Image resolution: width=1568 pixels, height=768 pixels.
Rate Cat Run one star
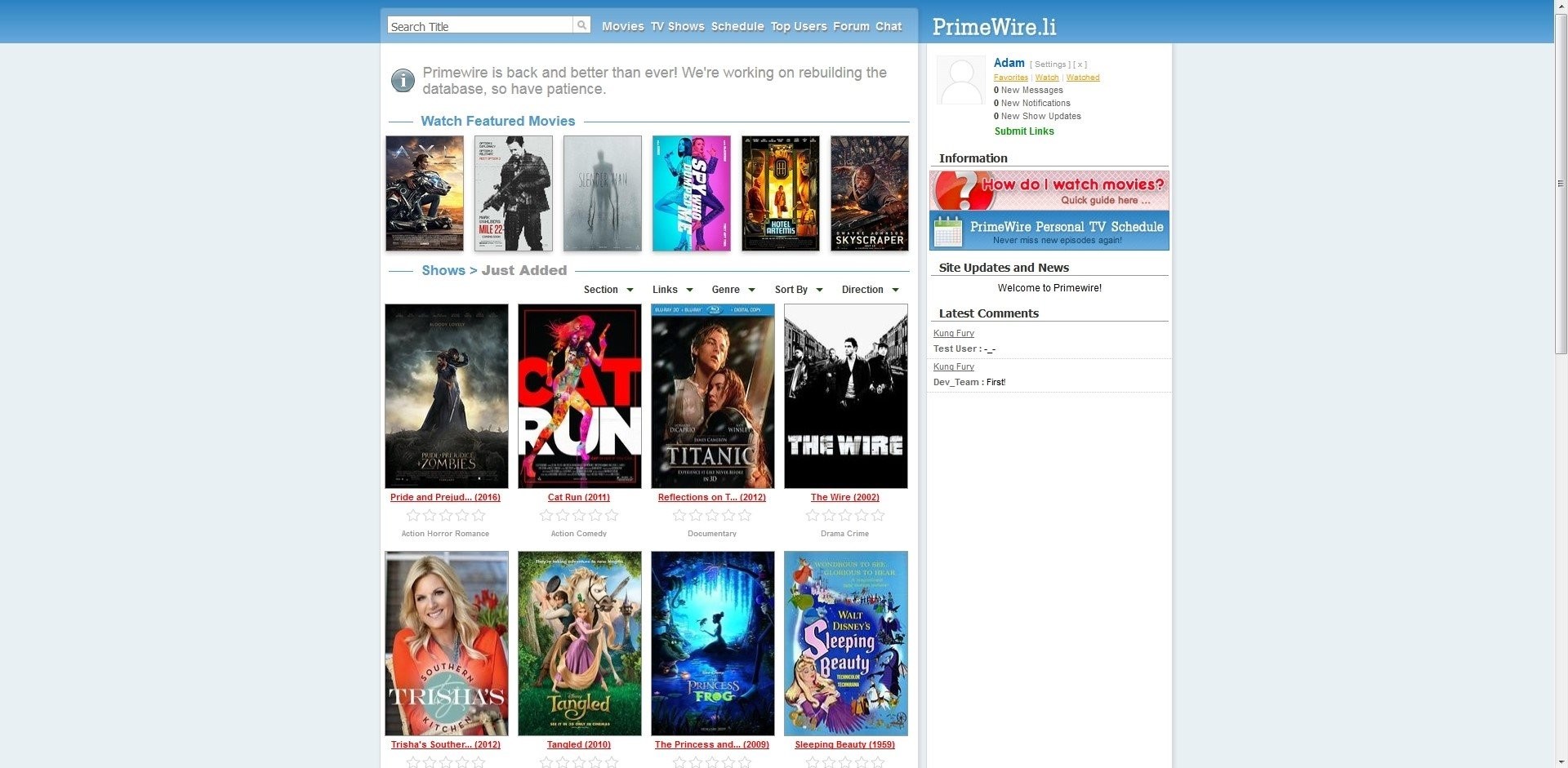(546, 515)
